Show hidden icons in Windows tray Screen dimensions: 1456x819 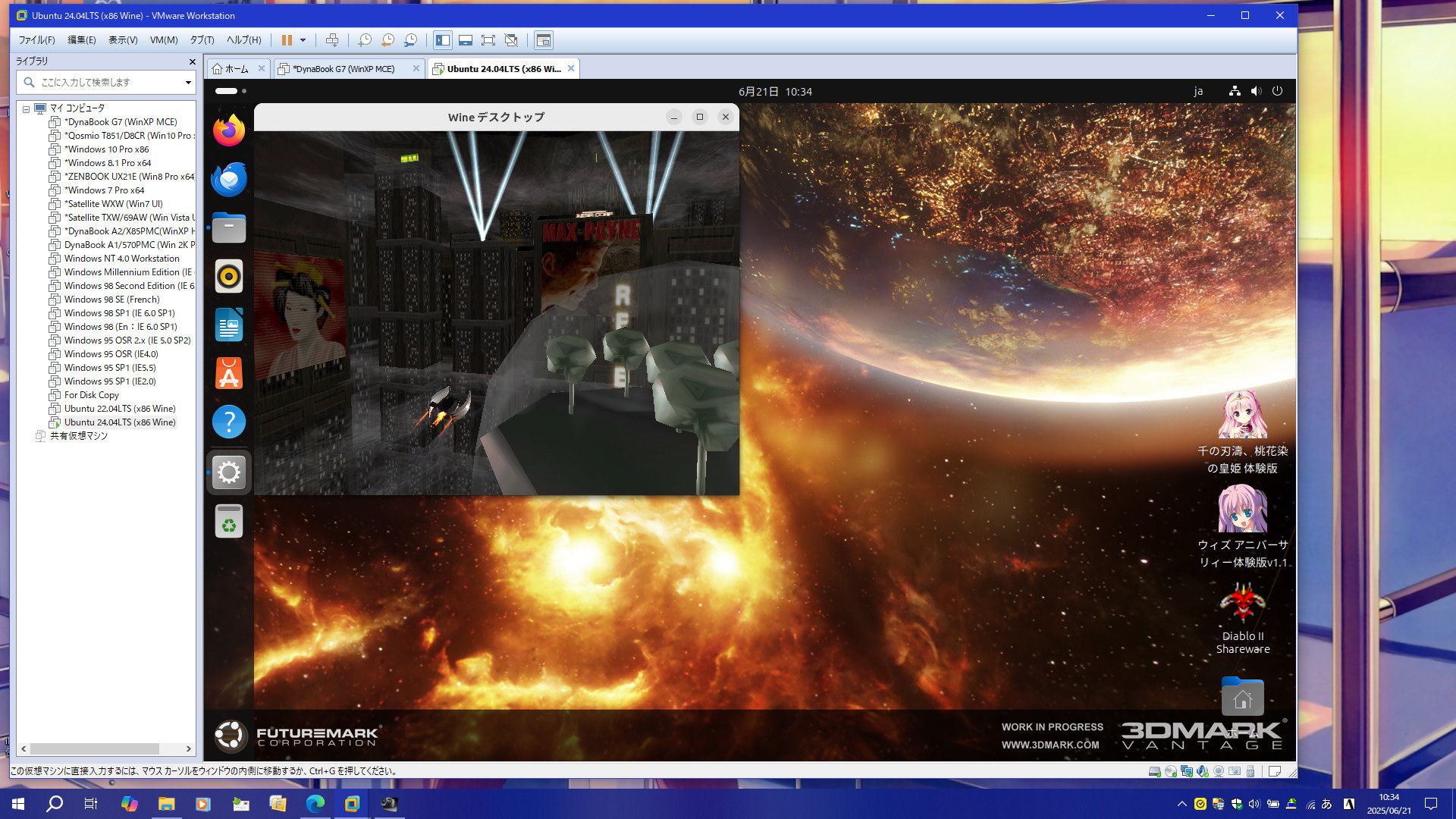click(x=1181, y=804)
